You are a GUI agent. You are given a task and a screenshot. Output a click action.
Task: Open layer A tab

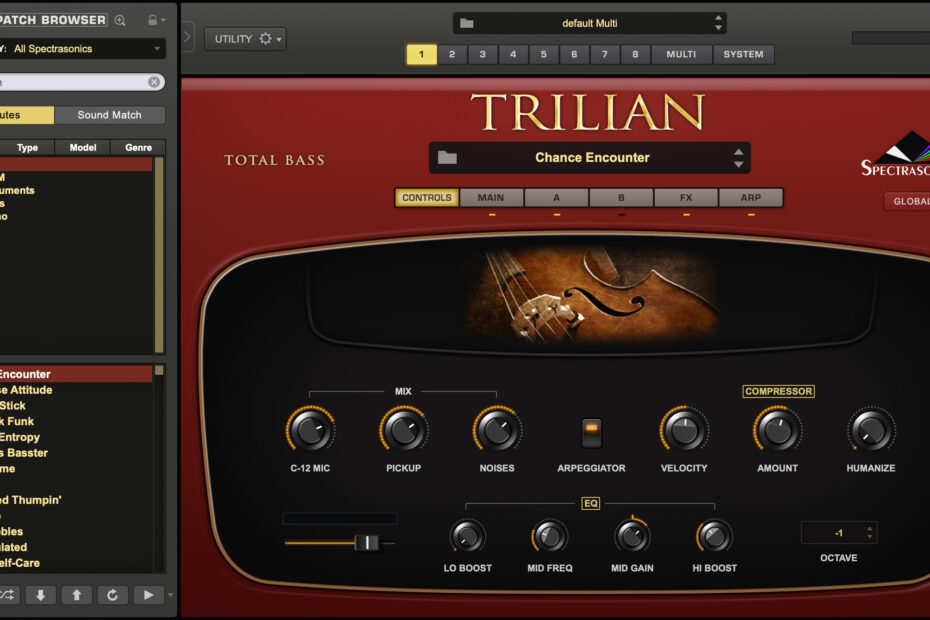pos(556,198)
